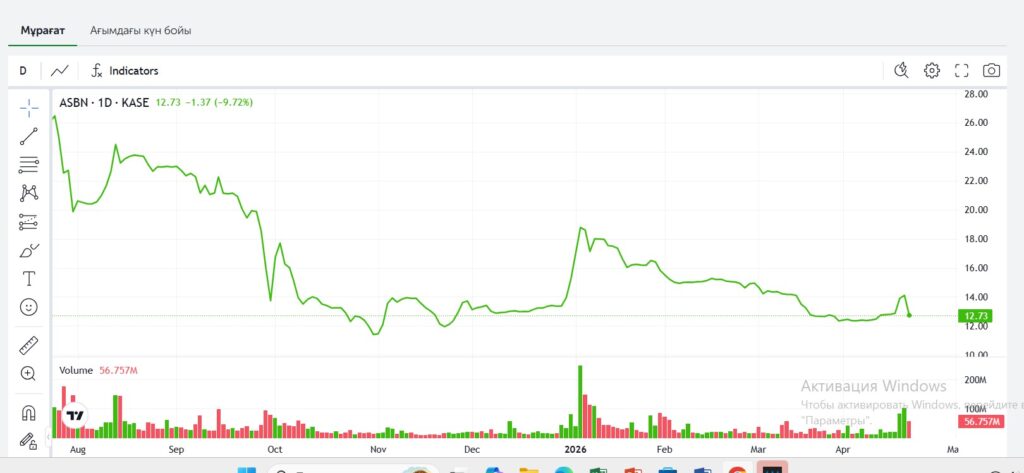This screenshot has width=1024, height=473.
Task: Click the zoom in tool
Action: pos(29,374)
